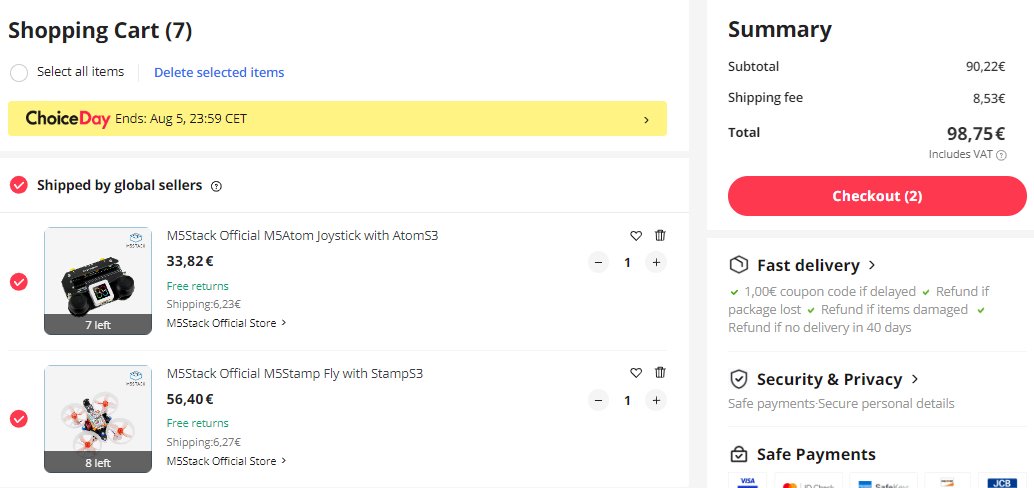Uncheck the M5Stamp Fly item checkbox
The width and height of the screenshot is (1034, 488).
pos(19,419)
